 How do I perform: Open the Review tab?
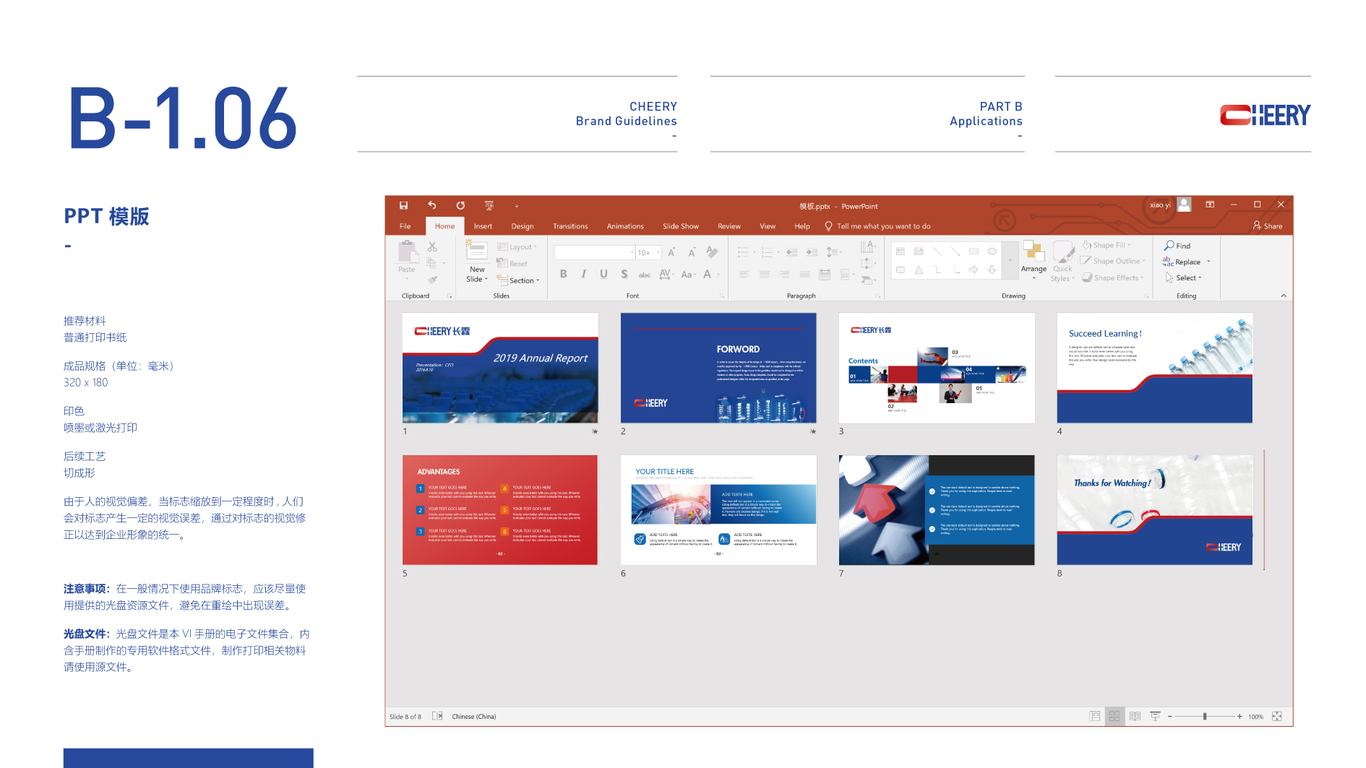click(x=729, y=226)
